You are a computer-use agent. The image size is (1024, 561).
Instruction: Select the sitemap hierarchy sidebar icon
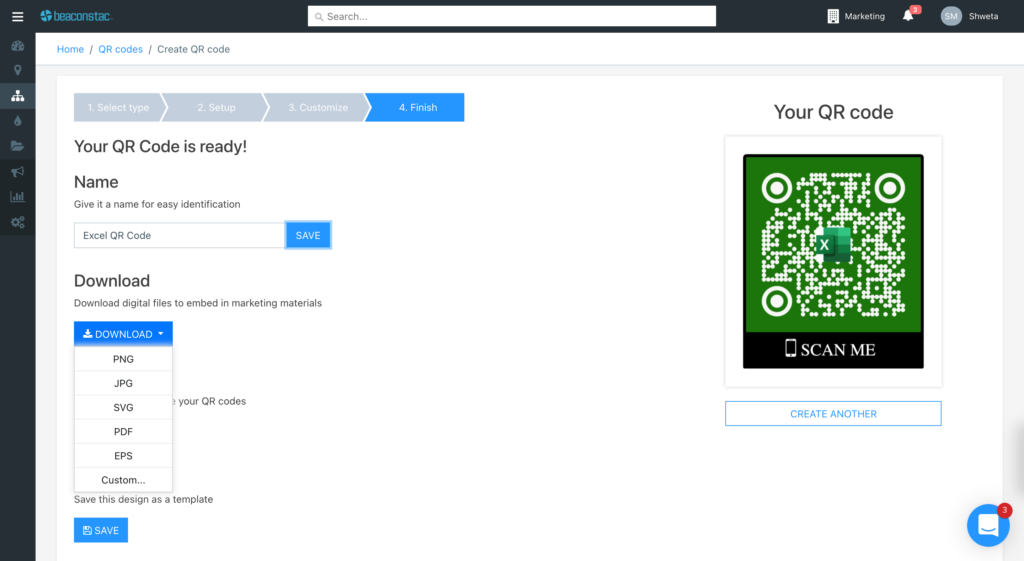tap(17, 96)
